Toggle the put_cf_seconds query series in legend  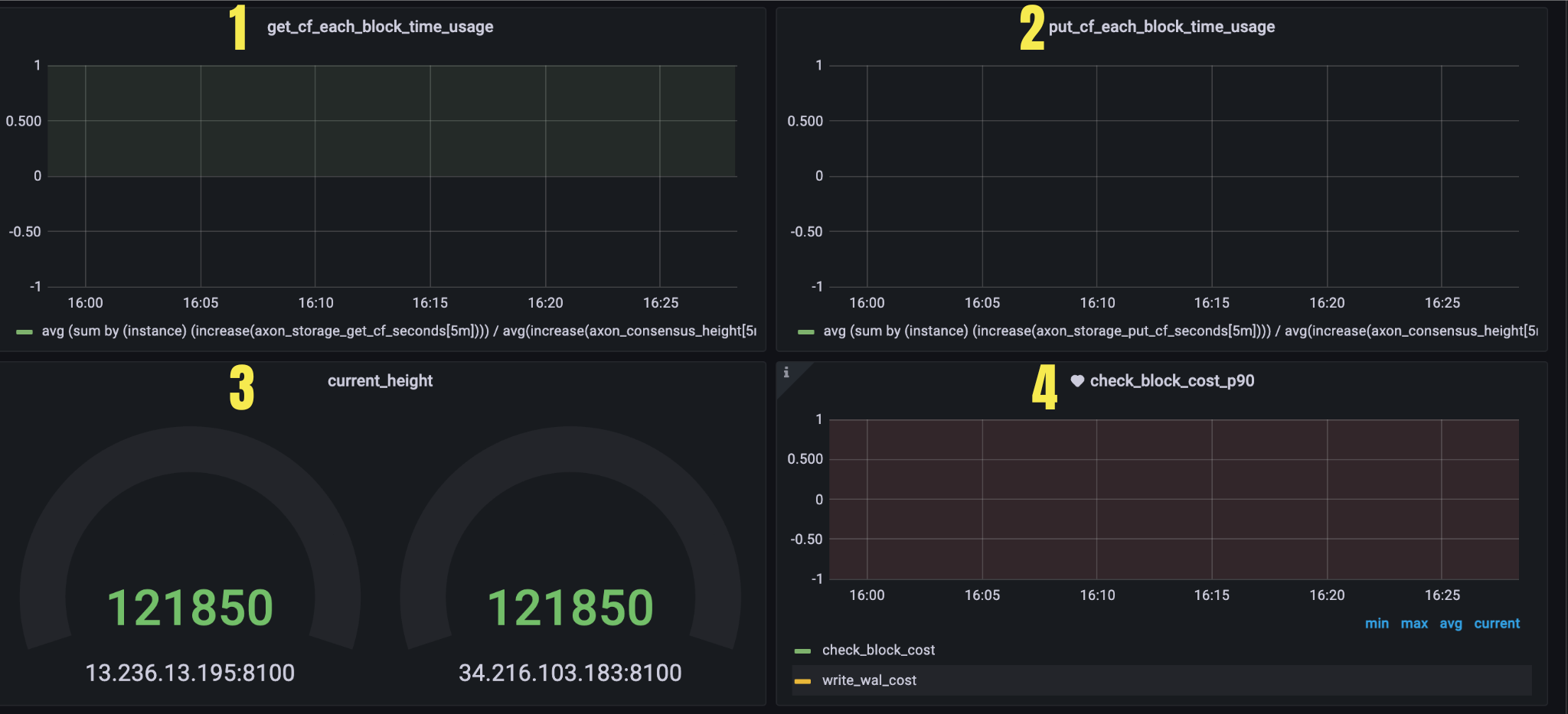tap(1179, 331)
